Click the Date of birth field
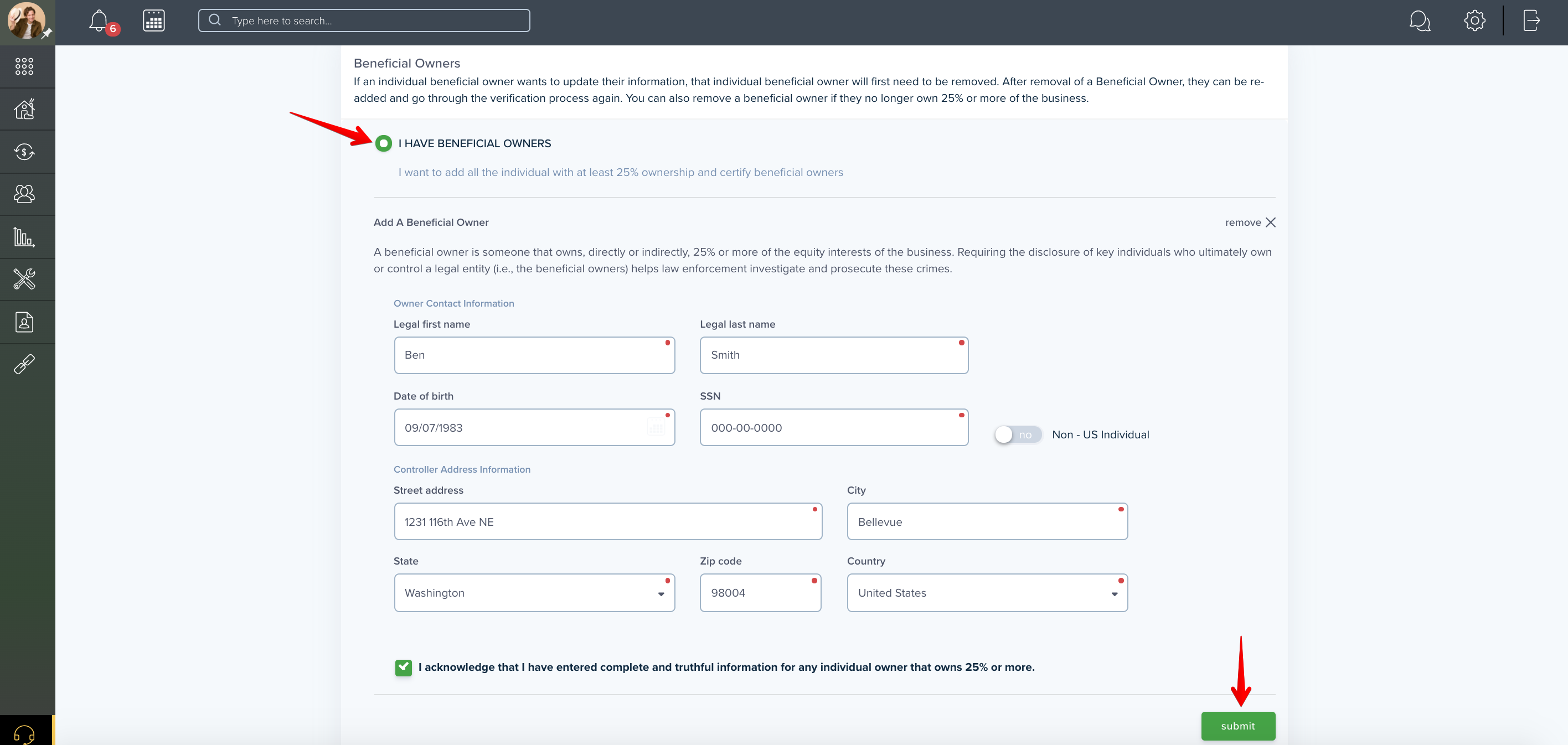Viewport: 1568px width, 745px height. (x=534, y=428)
